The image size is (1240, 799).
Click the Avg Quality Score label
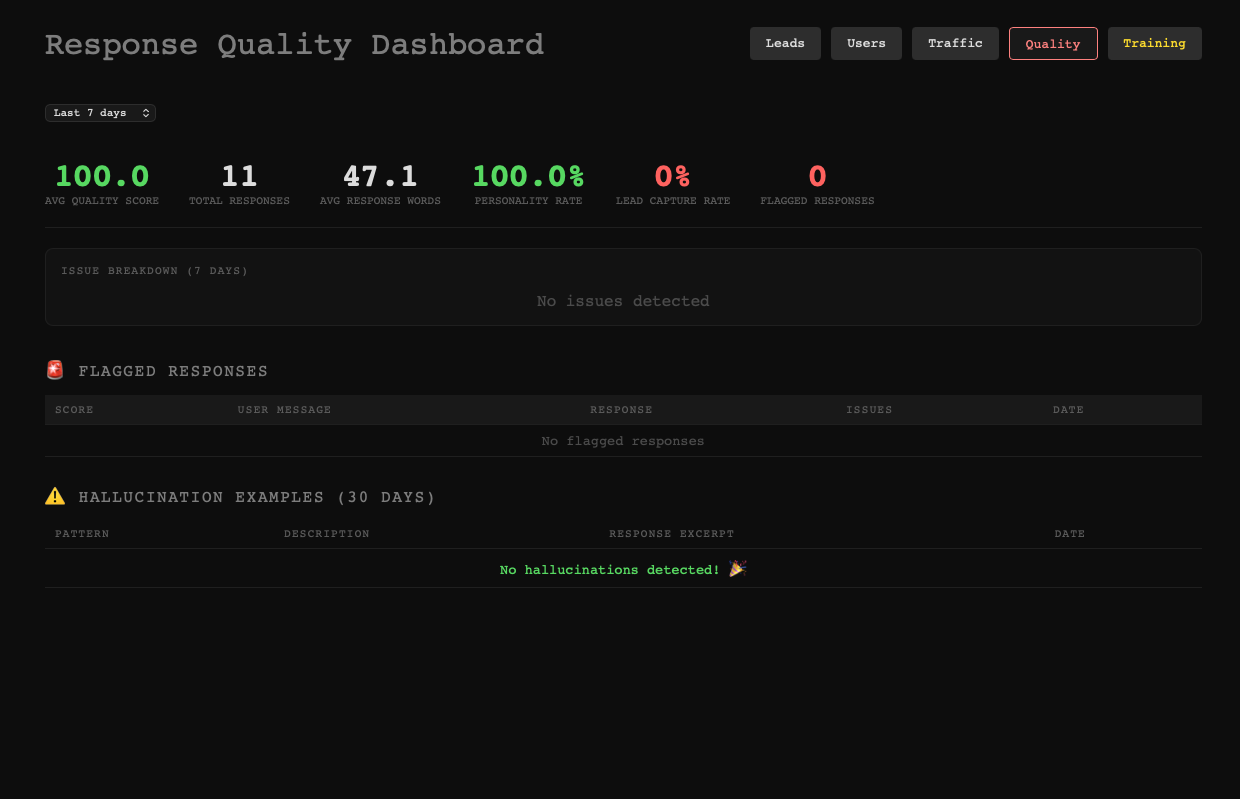[x=102, y=201]
